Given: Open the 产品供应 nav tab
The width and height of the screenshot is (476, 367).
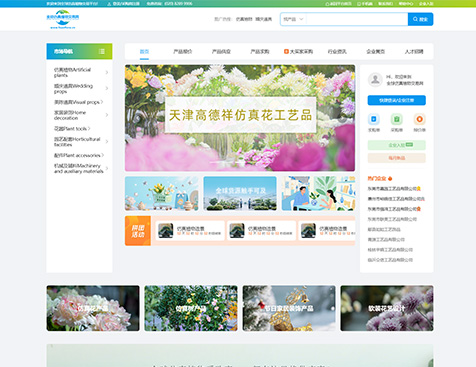Looking at the screenshot, I should (221, 51).
